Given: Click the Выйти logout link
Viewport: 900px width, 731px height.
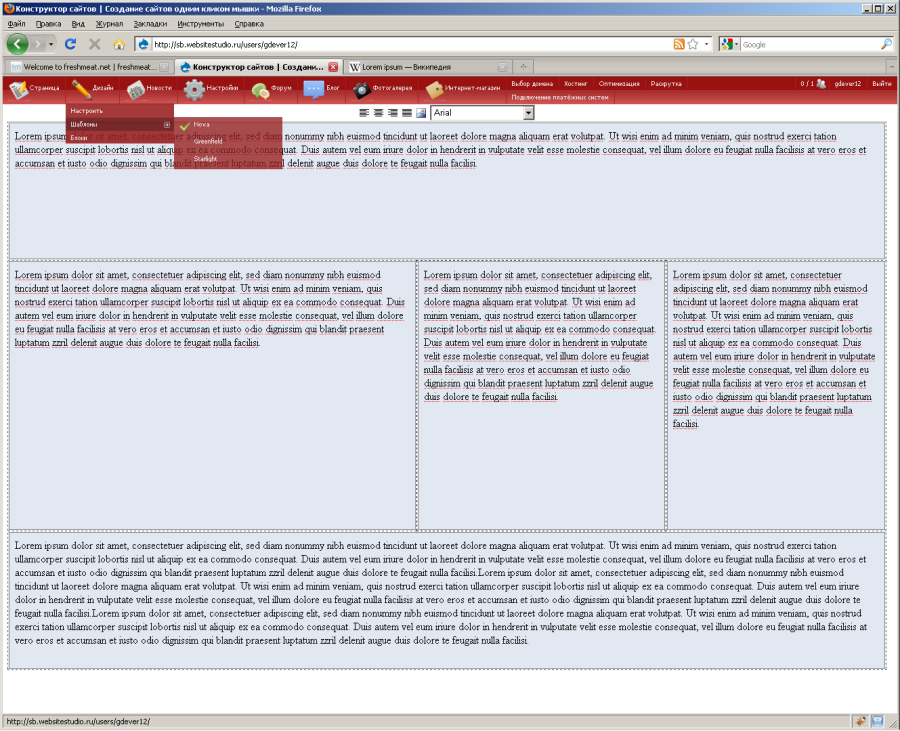Looking at the screenshot, I should (x=881, y=84).
